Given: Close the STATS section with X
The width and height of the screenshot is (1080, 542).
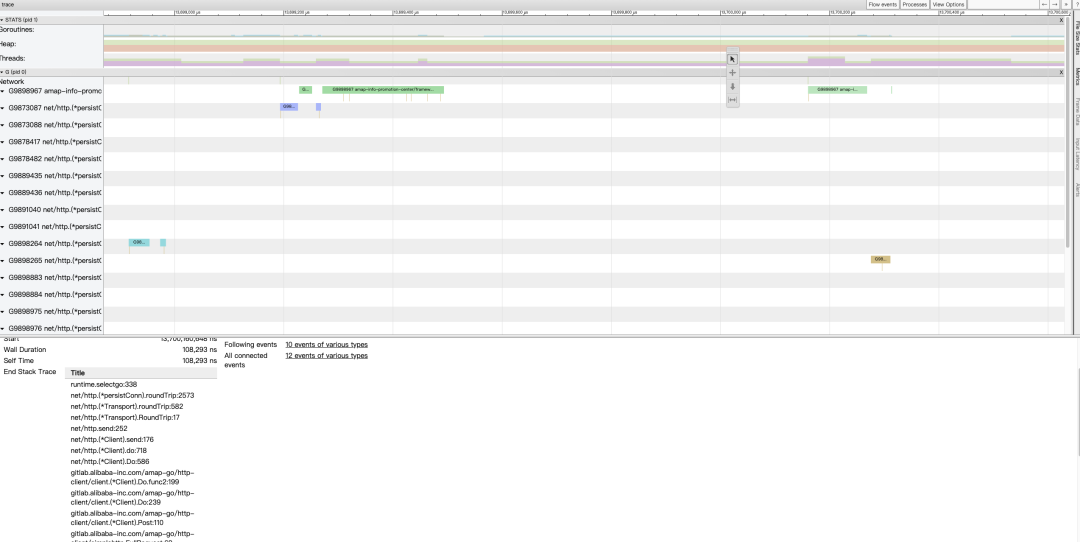Looking at the screenshot, I should 1061,20.
